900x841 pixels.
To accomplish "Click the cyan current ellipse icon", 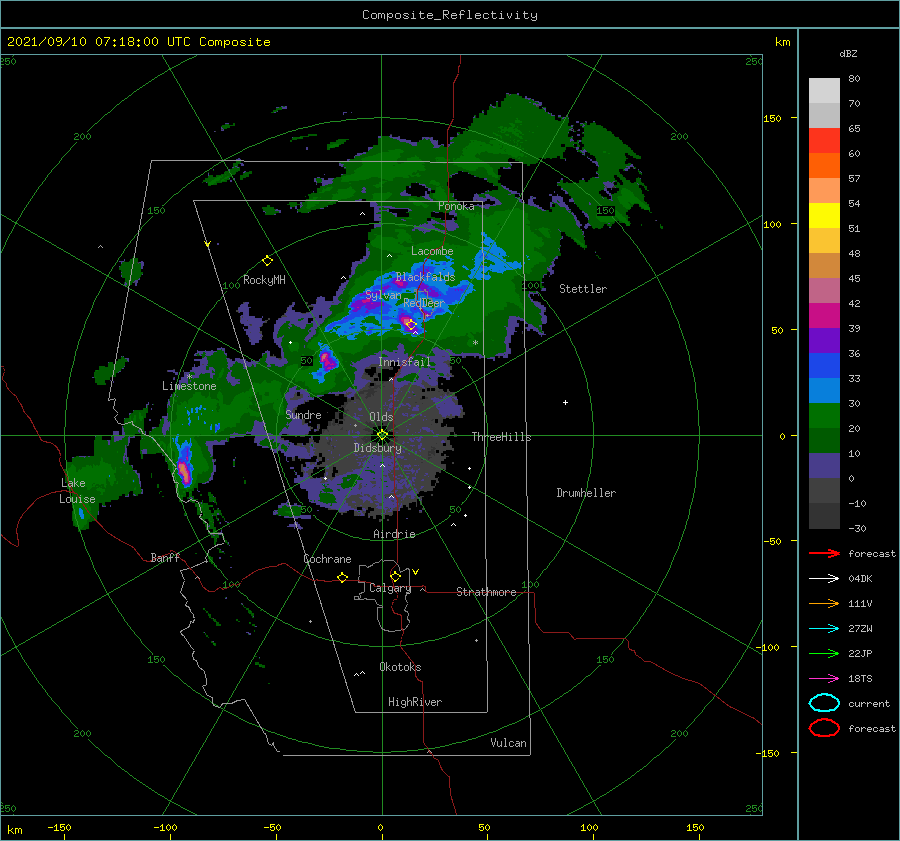I will point(824,703).
